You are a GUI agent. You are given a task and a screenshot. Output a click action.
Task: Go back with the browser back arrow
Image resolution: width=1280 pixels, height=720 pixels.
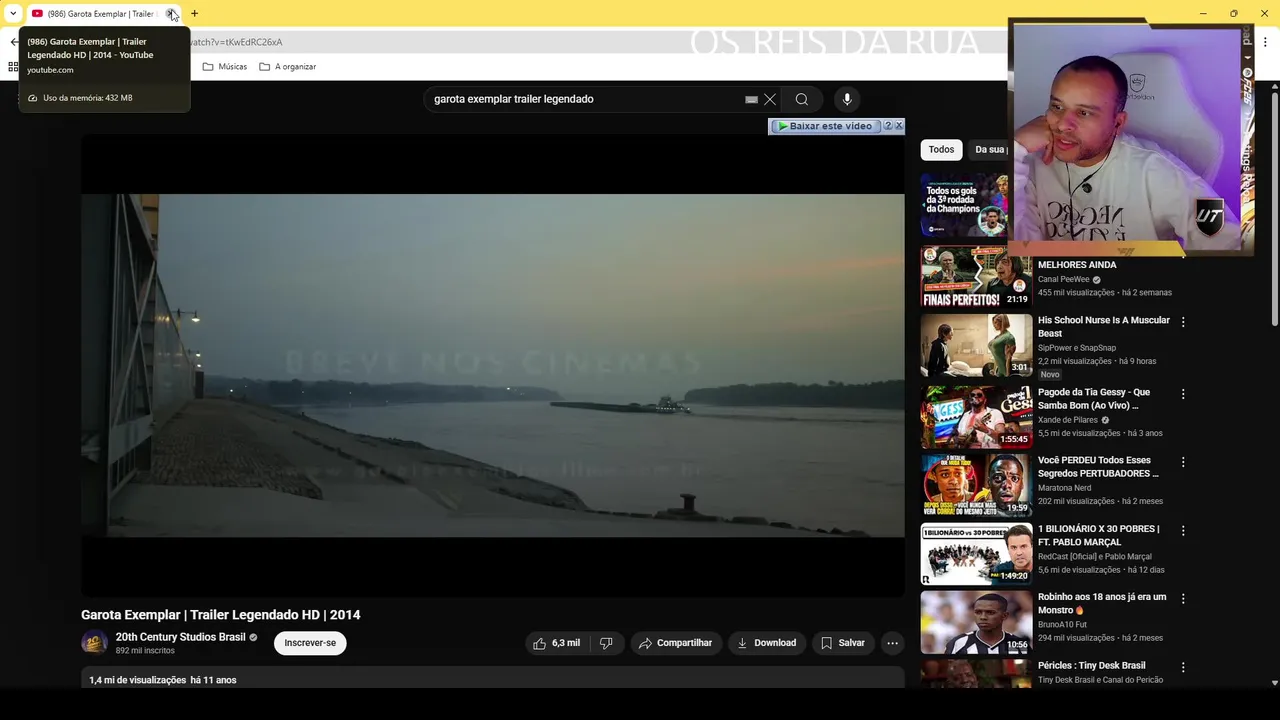(x=13, y=42)
